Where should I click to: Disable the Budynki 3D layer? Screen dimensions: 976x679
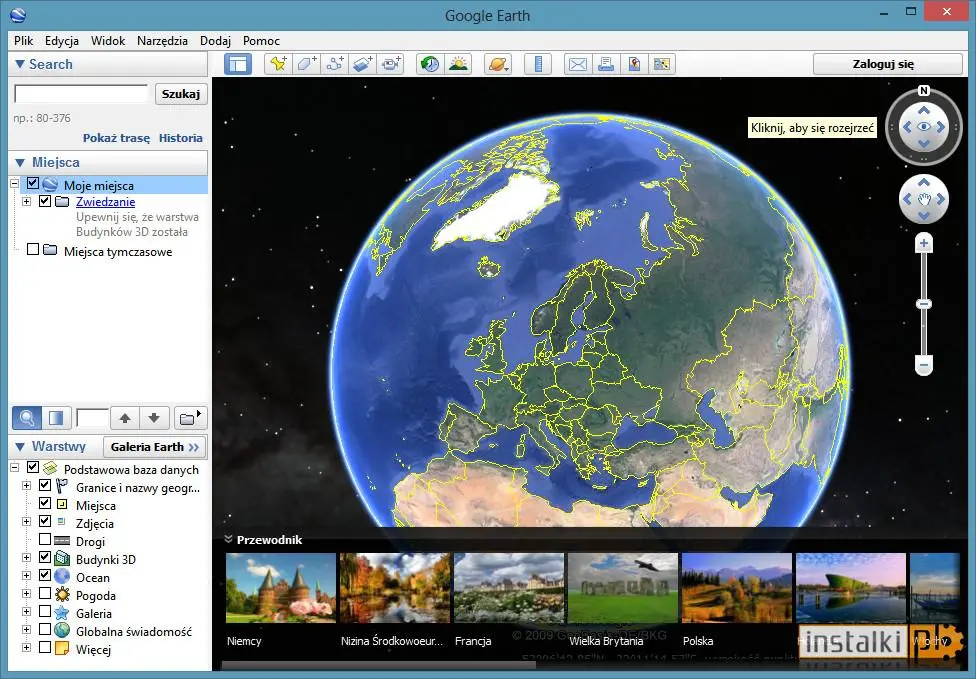tap(45, 557)
